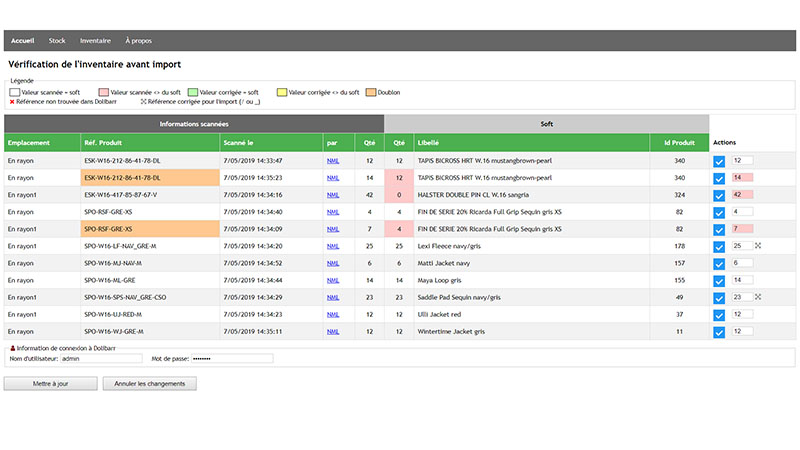Click red X icon in legend
This screenshot has width=800, height=450.
tap(11, 102)
